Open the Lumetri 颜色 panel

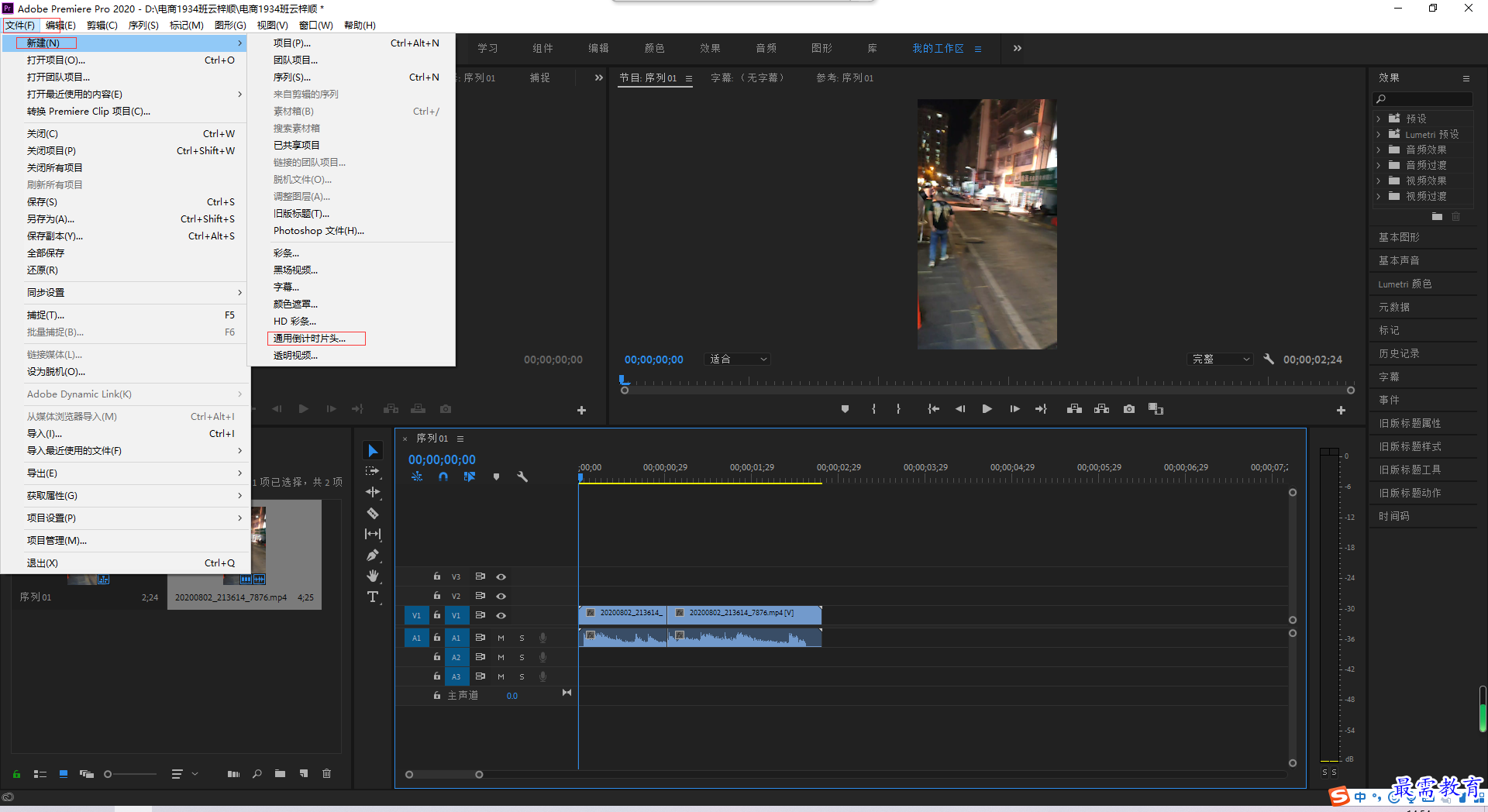click(x=1404, y=284)
